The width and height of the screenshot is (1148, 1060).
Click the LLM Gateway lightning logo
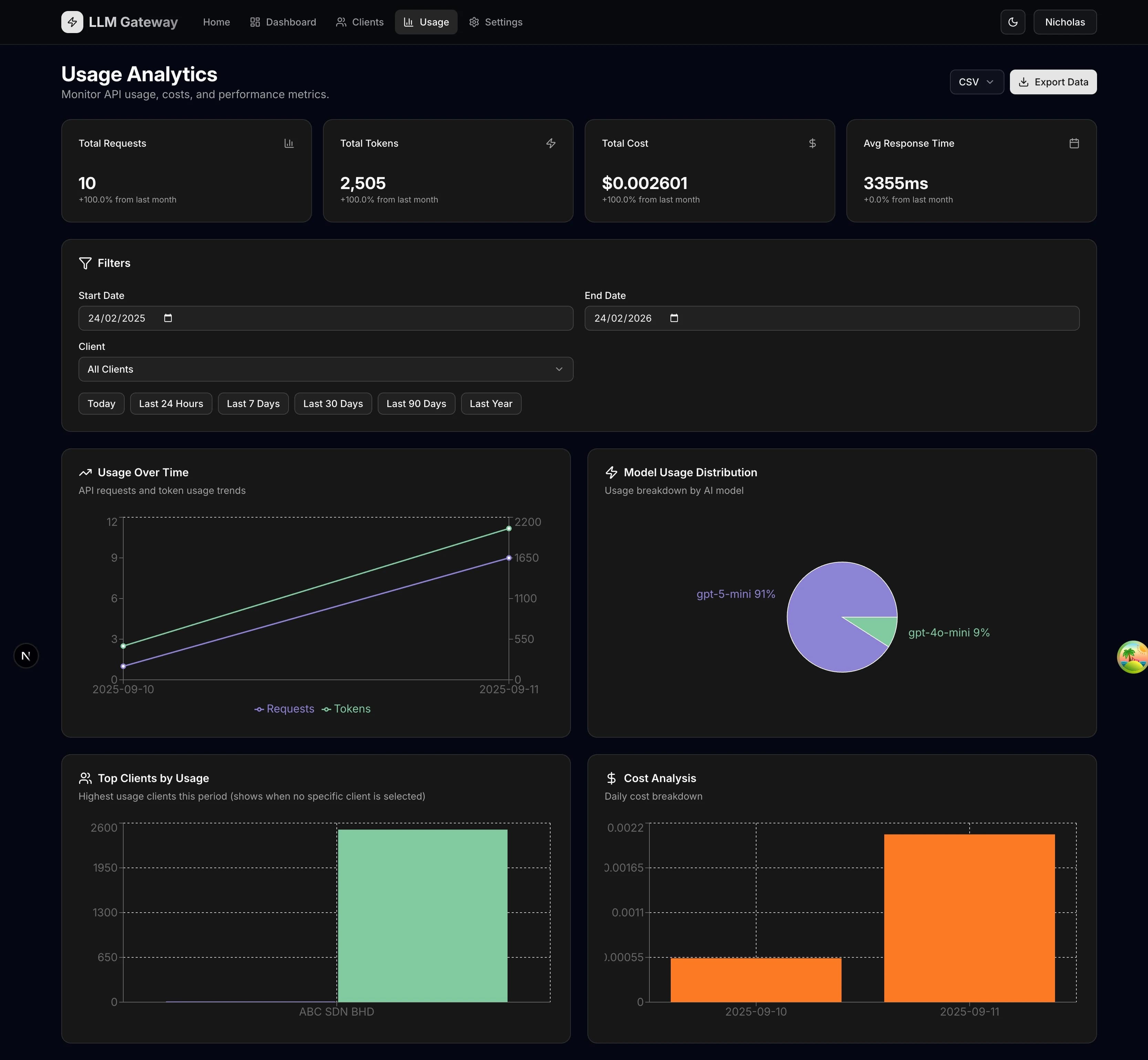point(72,22)
